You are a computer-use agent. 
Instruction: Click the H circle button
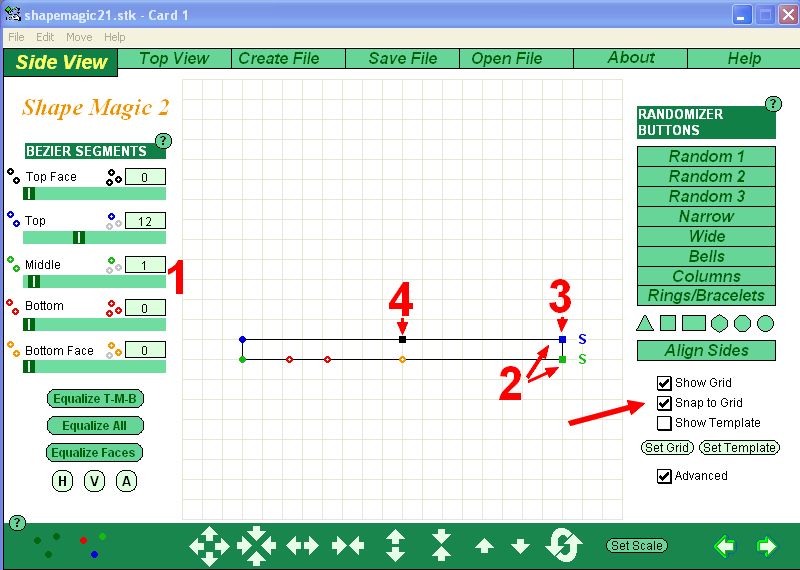point(62,481)
